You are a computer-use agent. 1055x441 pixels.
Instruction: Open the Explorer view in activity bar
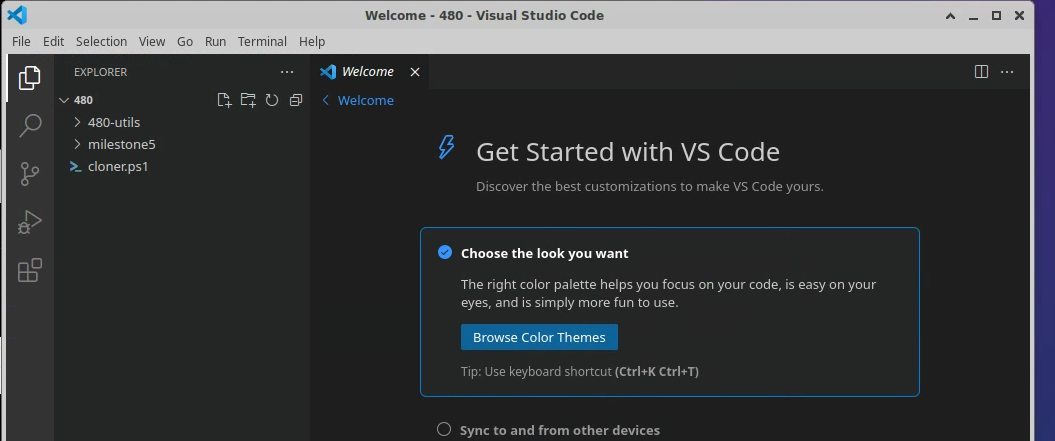click(29, 78)
